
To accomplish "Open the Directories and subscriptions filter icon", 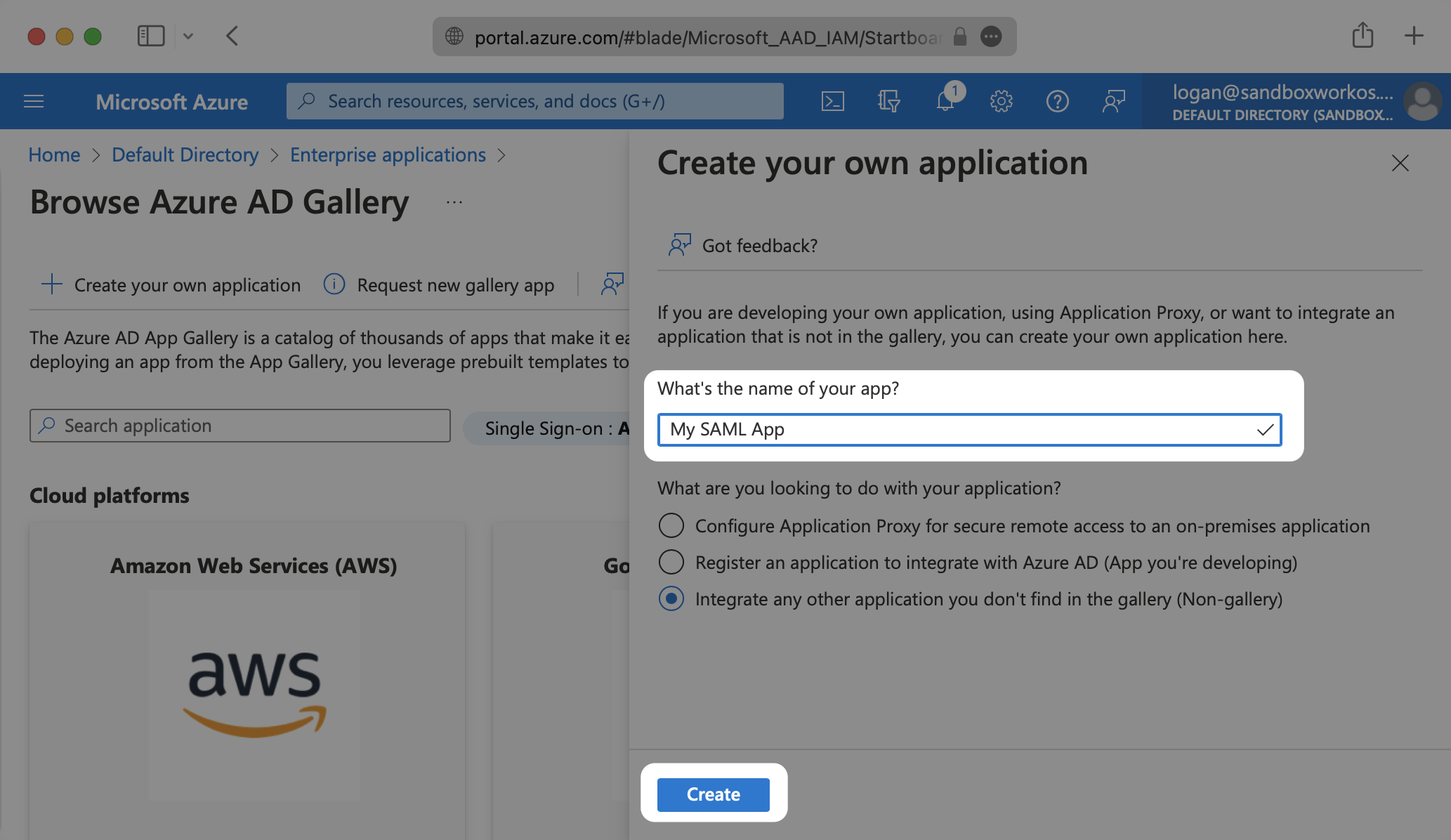I will (888, 101).
